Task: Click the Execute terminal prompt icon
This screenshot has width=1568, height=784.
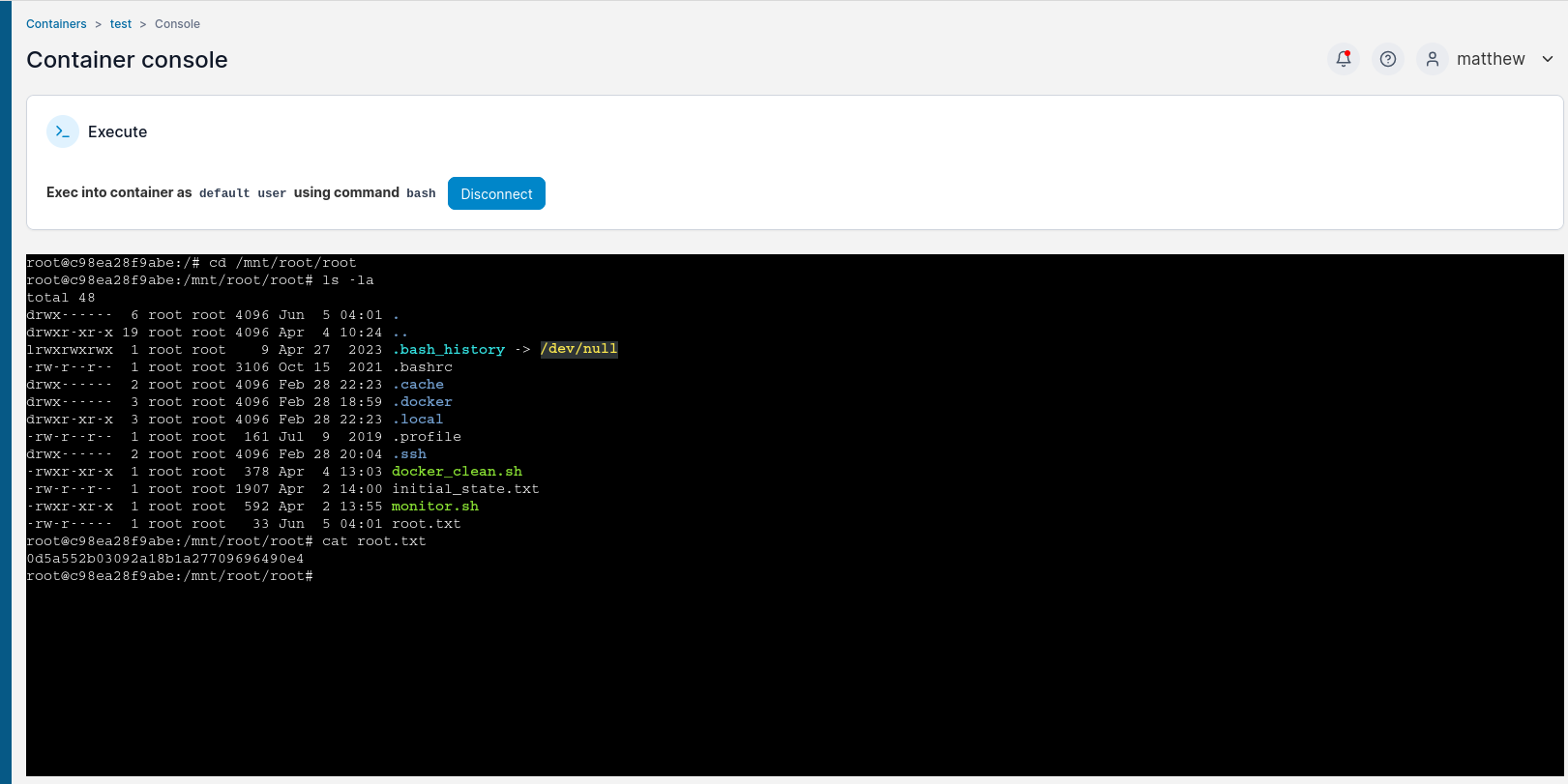Action: click(x=63, y=131)
